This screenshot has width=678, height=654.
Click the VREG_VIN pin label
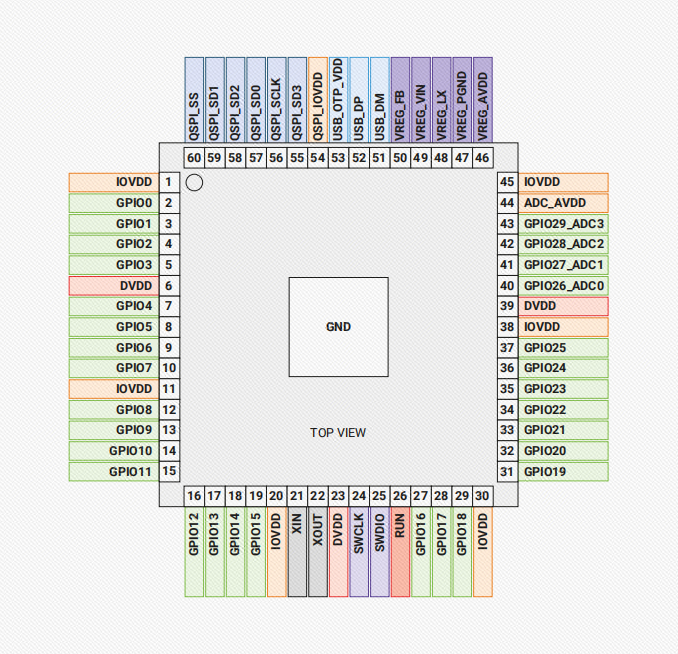[421, 100]
